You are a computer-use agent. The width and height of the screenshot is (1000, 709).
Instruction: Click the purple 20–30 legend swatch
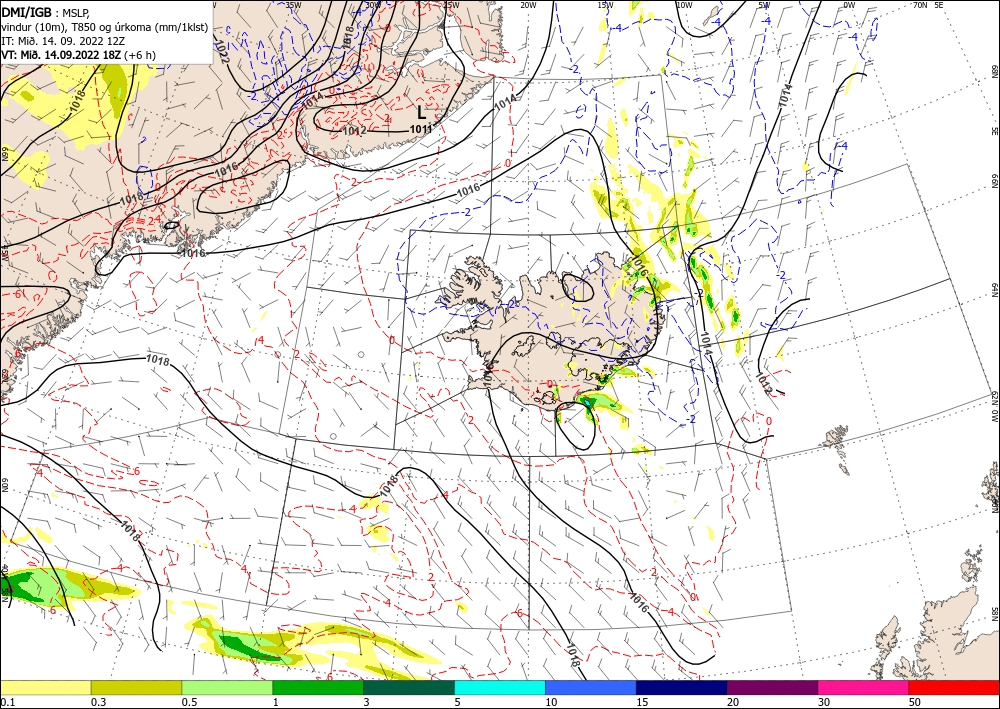click(772, 687)
